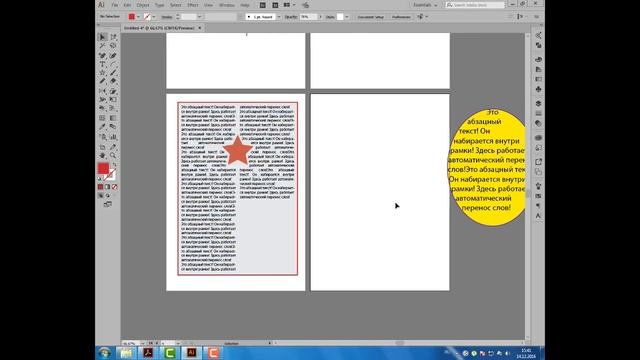Toggle Draw Normal drawing mode
Viewport: 640px width, 360px height.
tap(100, 196)
